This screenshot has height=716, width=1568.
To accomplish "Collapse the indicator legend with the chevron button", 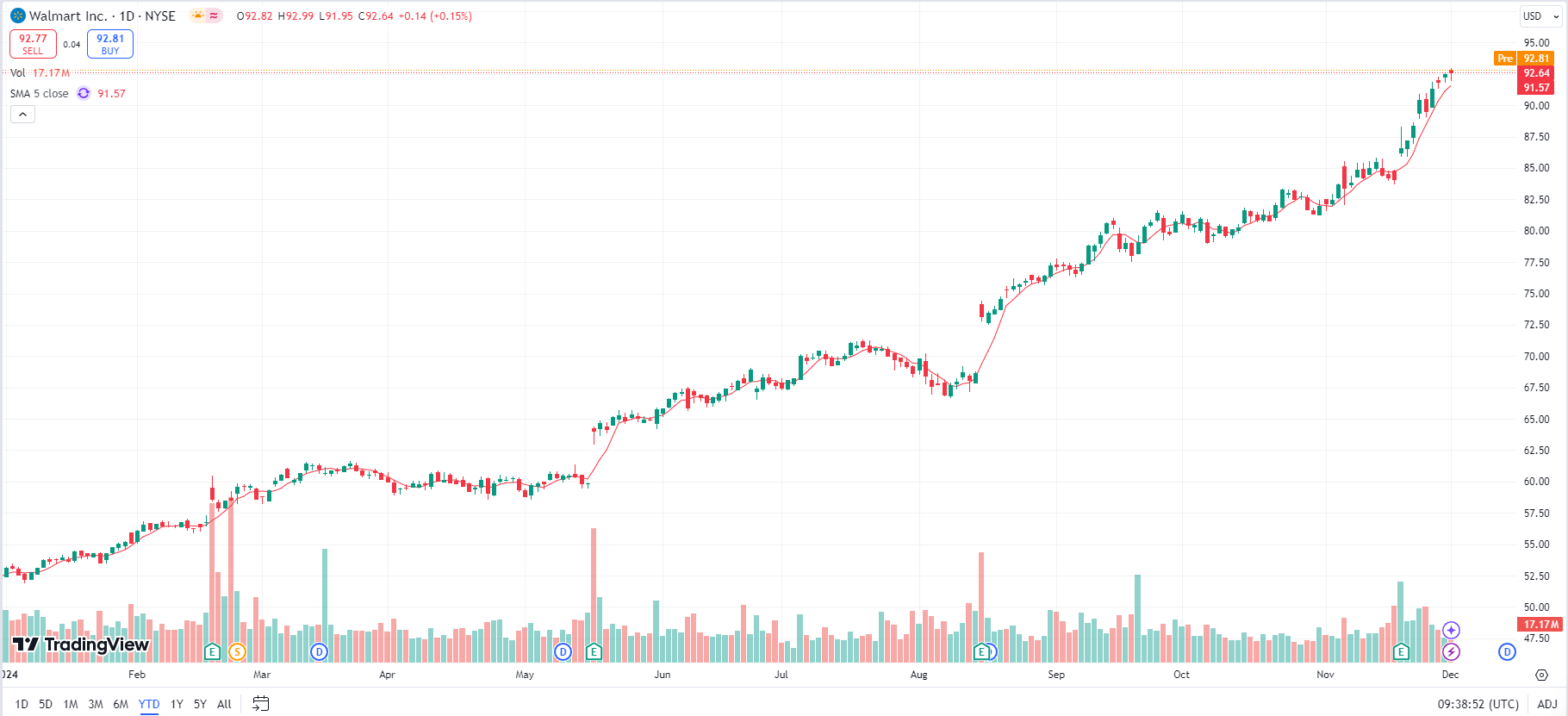I will [22, 115].
